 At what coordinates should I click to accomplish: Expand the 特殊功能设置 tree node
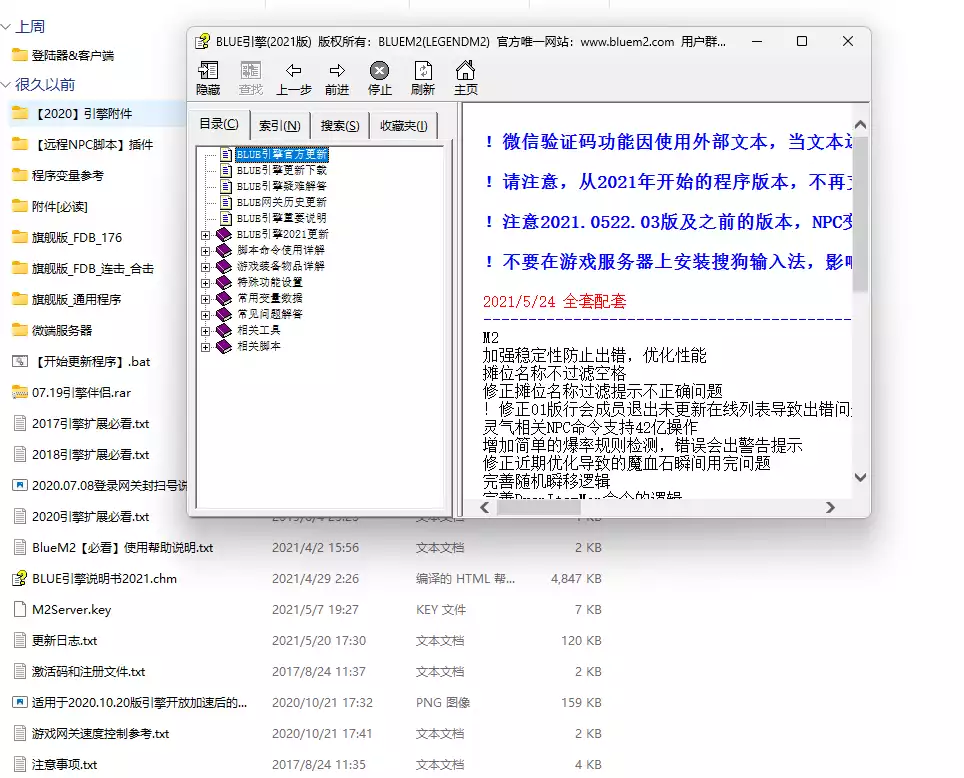pos(205,283)
